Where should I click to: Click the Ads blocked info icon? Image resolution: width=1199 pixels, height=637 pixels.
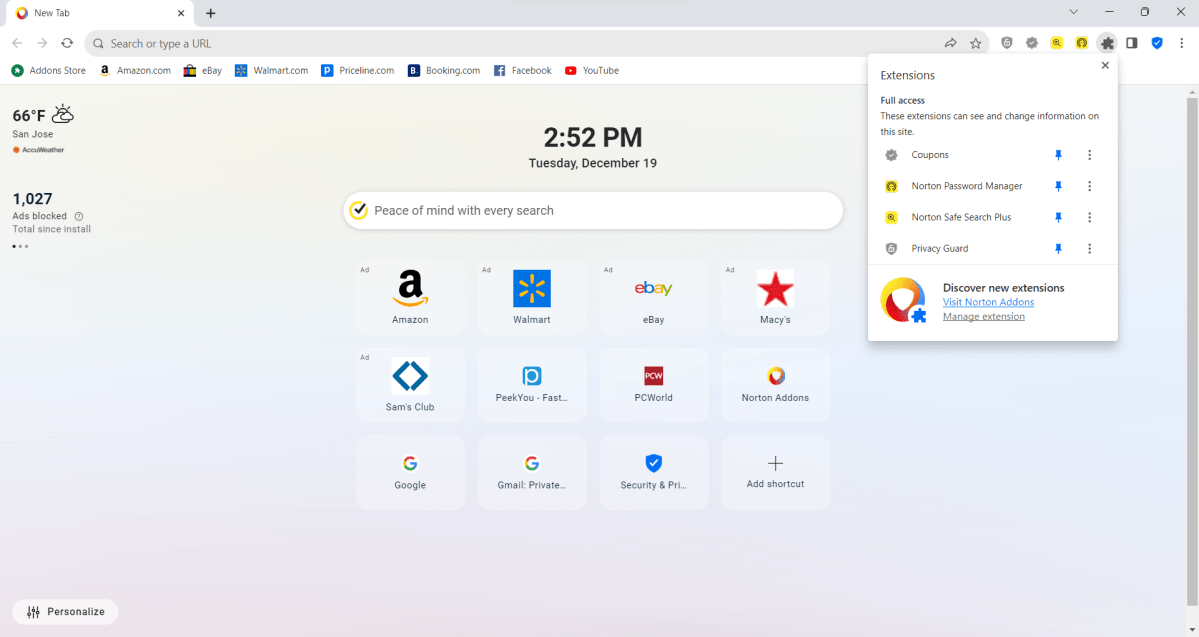(x=79, y=216)
